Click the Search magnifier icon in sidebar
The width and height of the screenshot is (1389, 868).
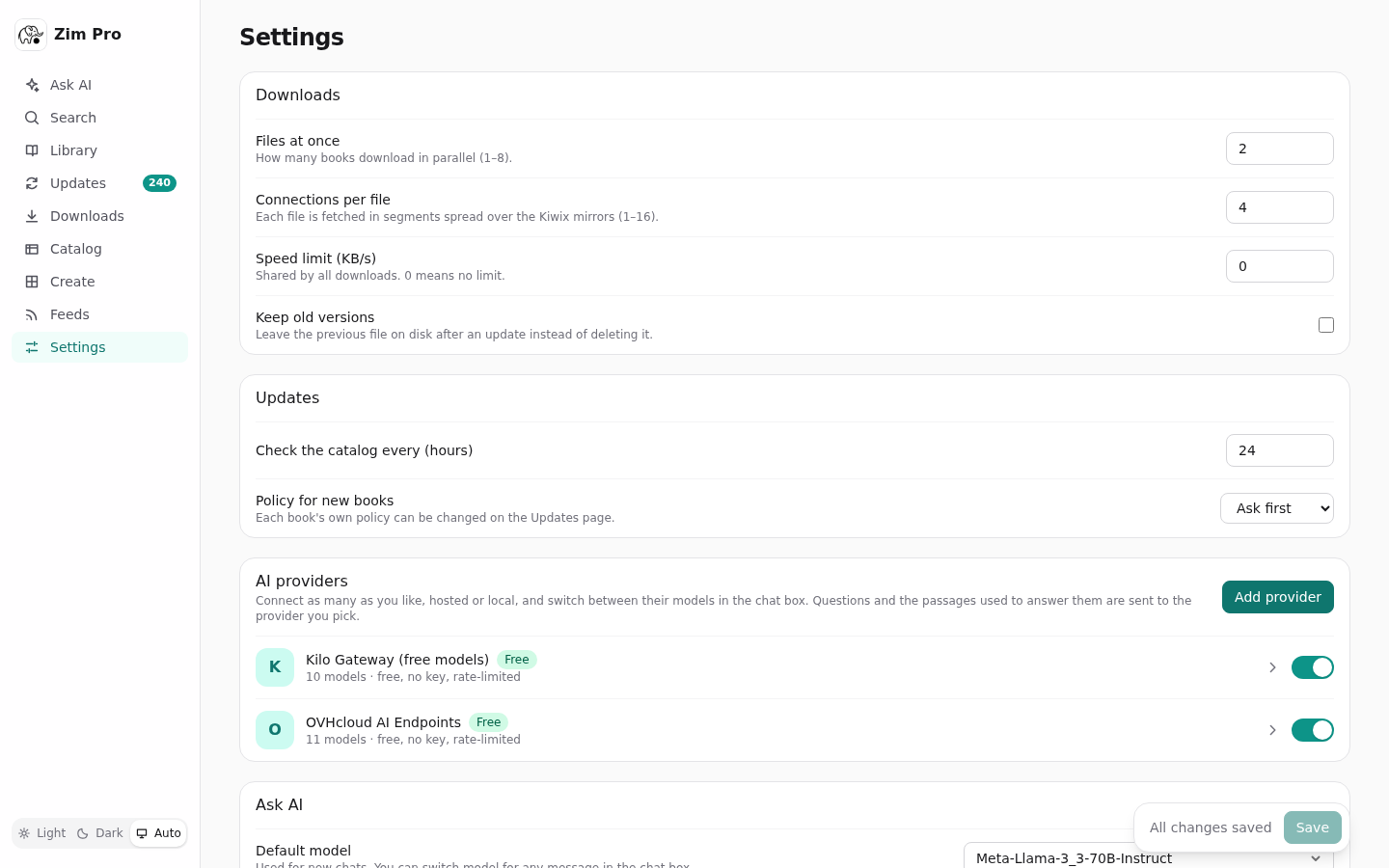tap(32, 118)
